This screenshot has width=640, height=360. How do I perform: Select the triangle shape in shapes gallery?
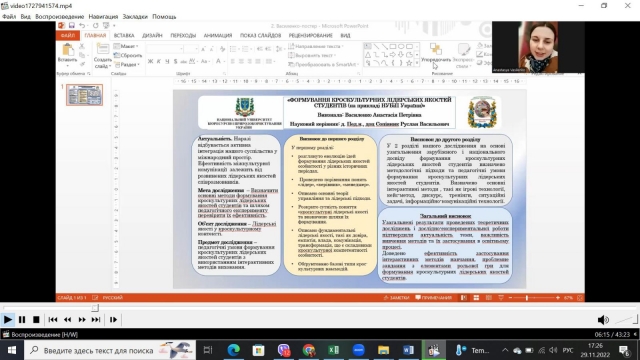368,55
